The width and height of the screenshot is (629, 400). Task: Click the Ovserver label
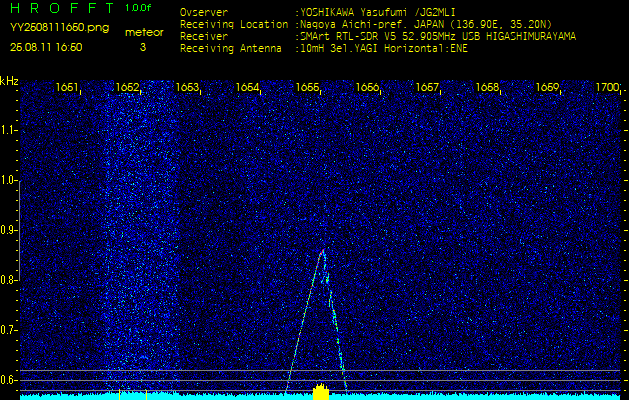(204, 12)
